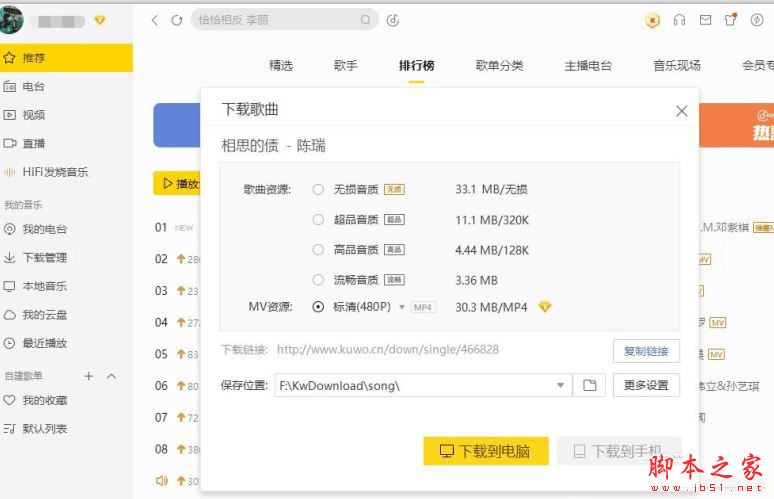Click the 高品 badge beside 高品音质
This screenshot has height=499, width=774.
(x=394, y=250)
